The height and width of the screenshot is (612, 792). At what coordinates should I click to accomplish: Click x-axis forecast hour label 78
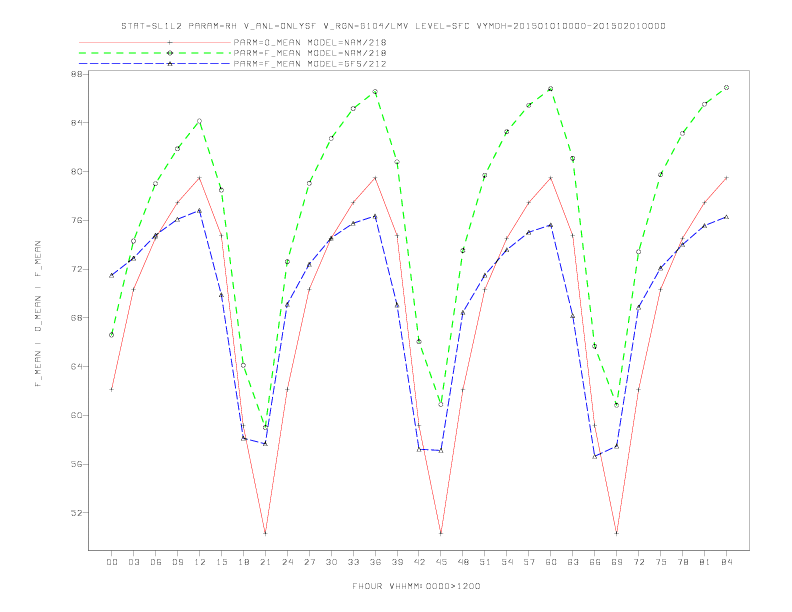682,562
